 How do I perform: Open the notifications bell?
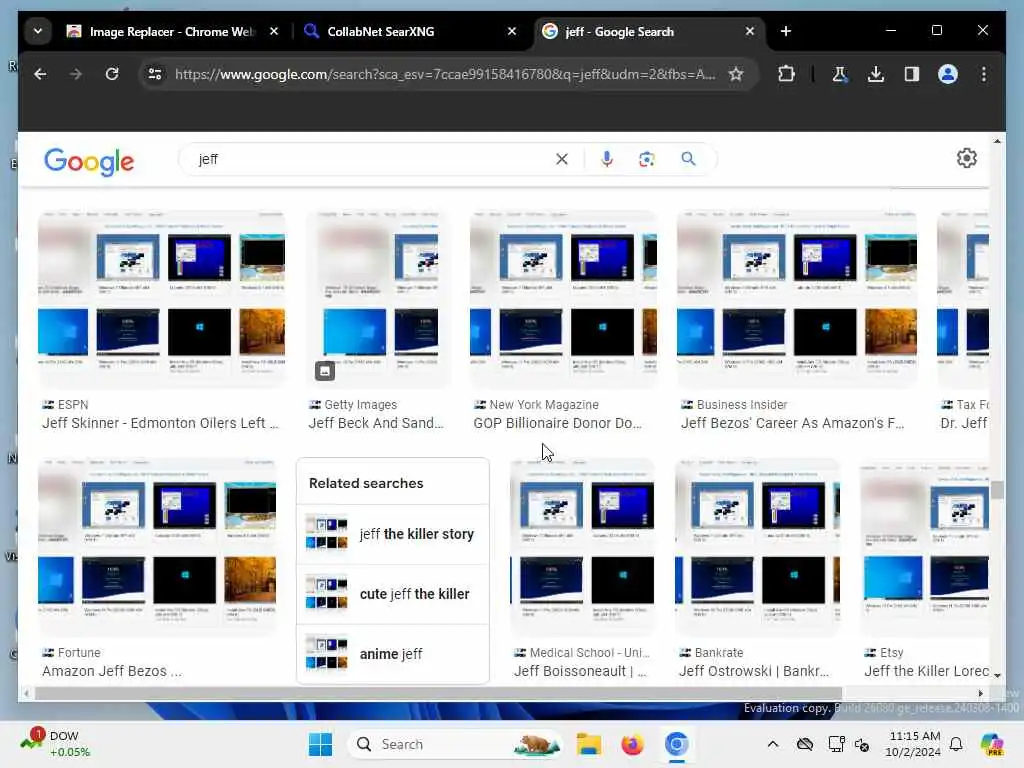point(956,744)
